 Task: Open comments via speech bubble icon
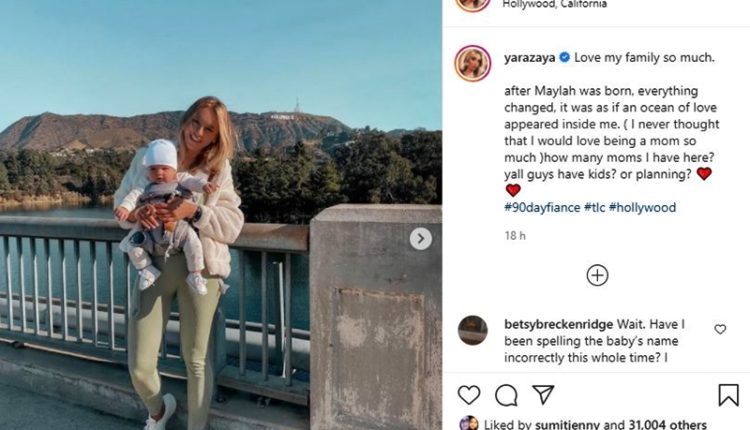[506, 395]
